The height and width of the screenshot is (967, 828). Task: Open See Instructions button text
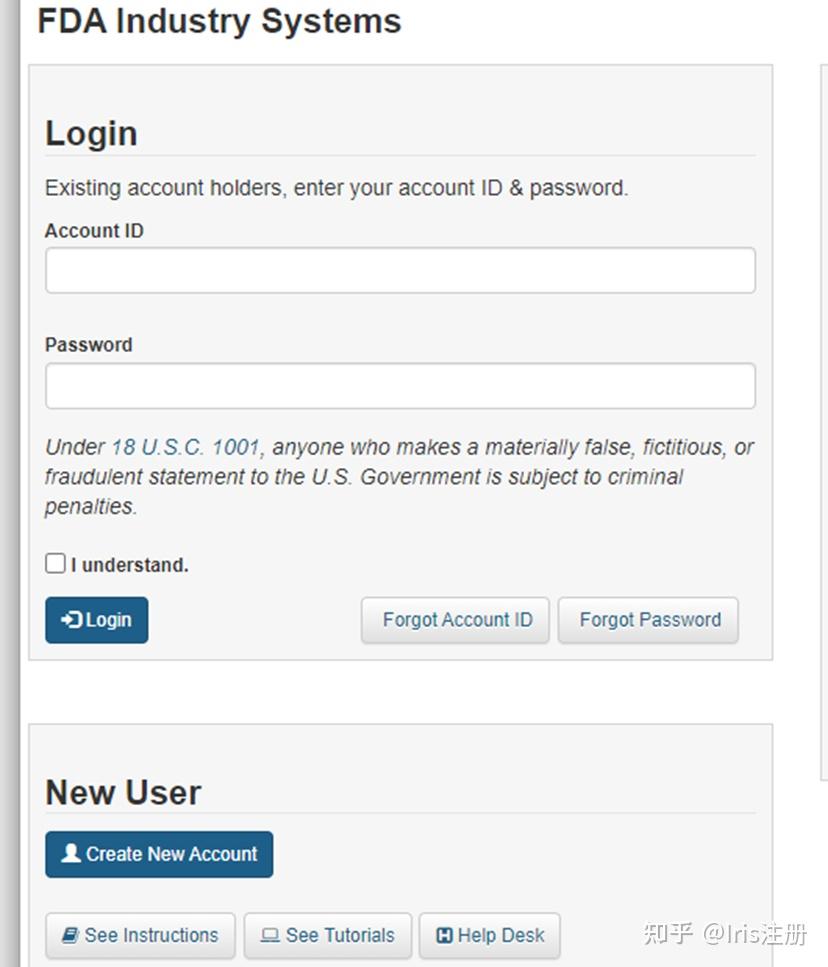[151, 936]
